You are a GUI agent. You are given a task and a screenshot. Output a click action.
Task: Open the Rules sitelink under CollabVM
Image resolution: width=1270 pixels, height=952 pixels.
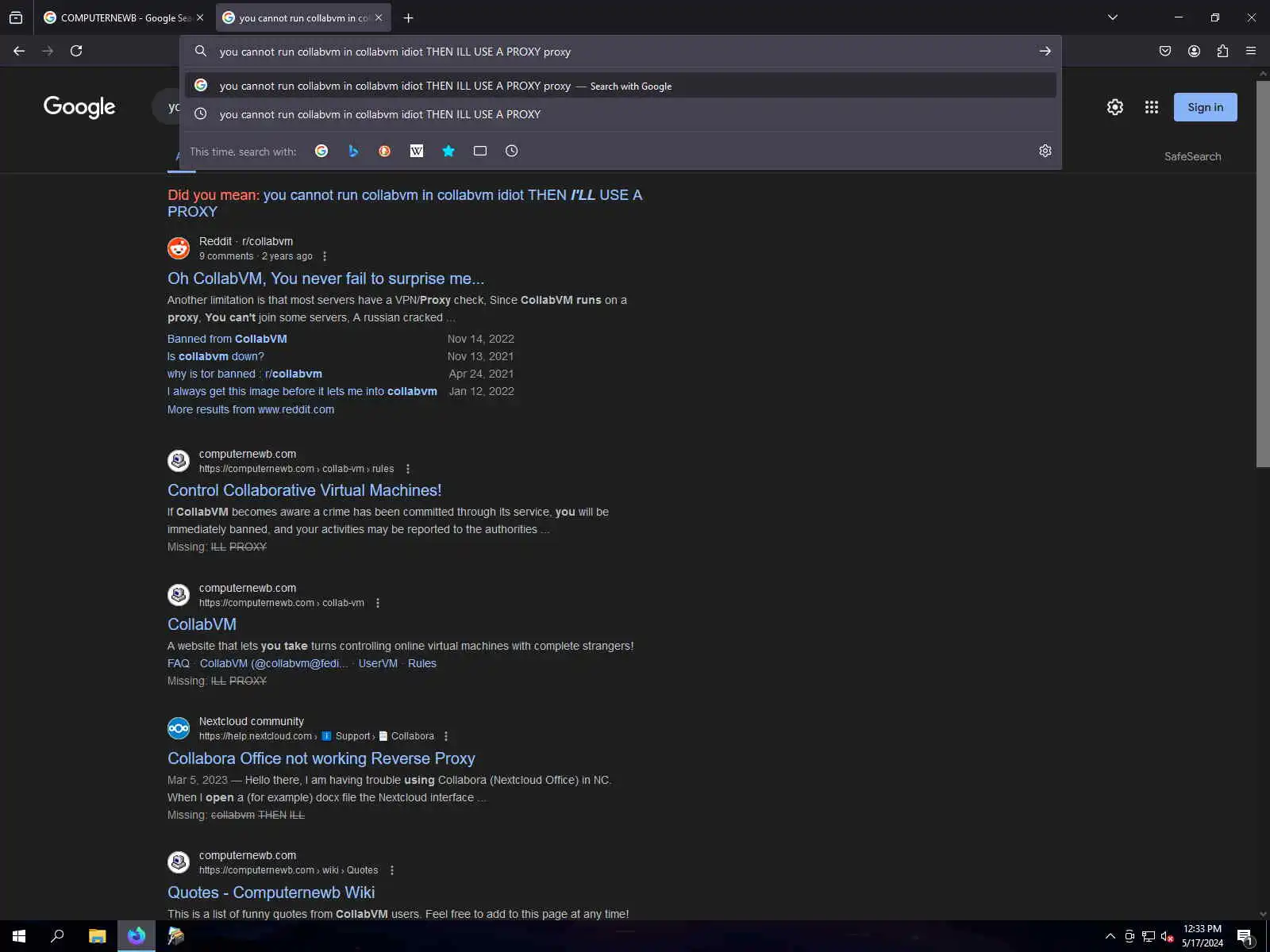(422, 663)
